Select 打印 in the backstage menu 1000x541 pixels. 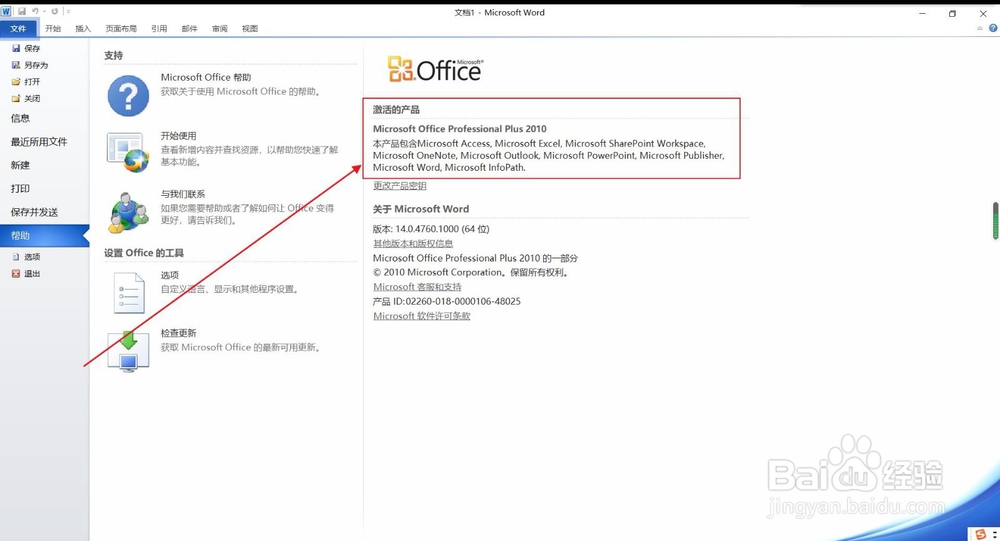click(x=20, y=189)
